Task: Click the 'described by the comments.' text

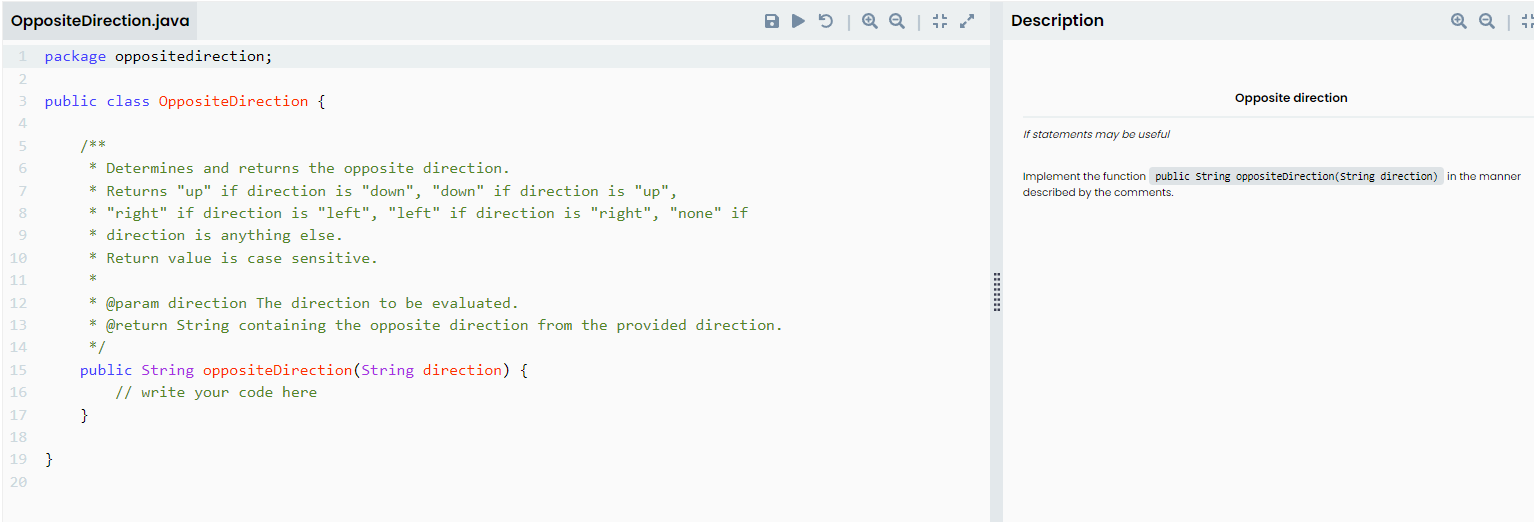Action: click(x=1098, y=192)
